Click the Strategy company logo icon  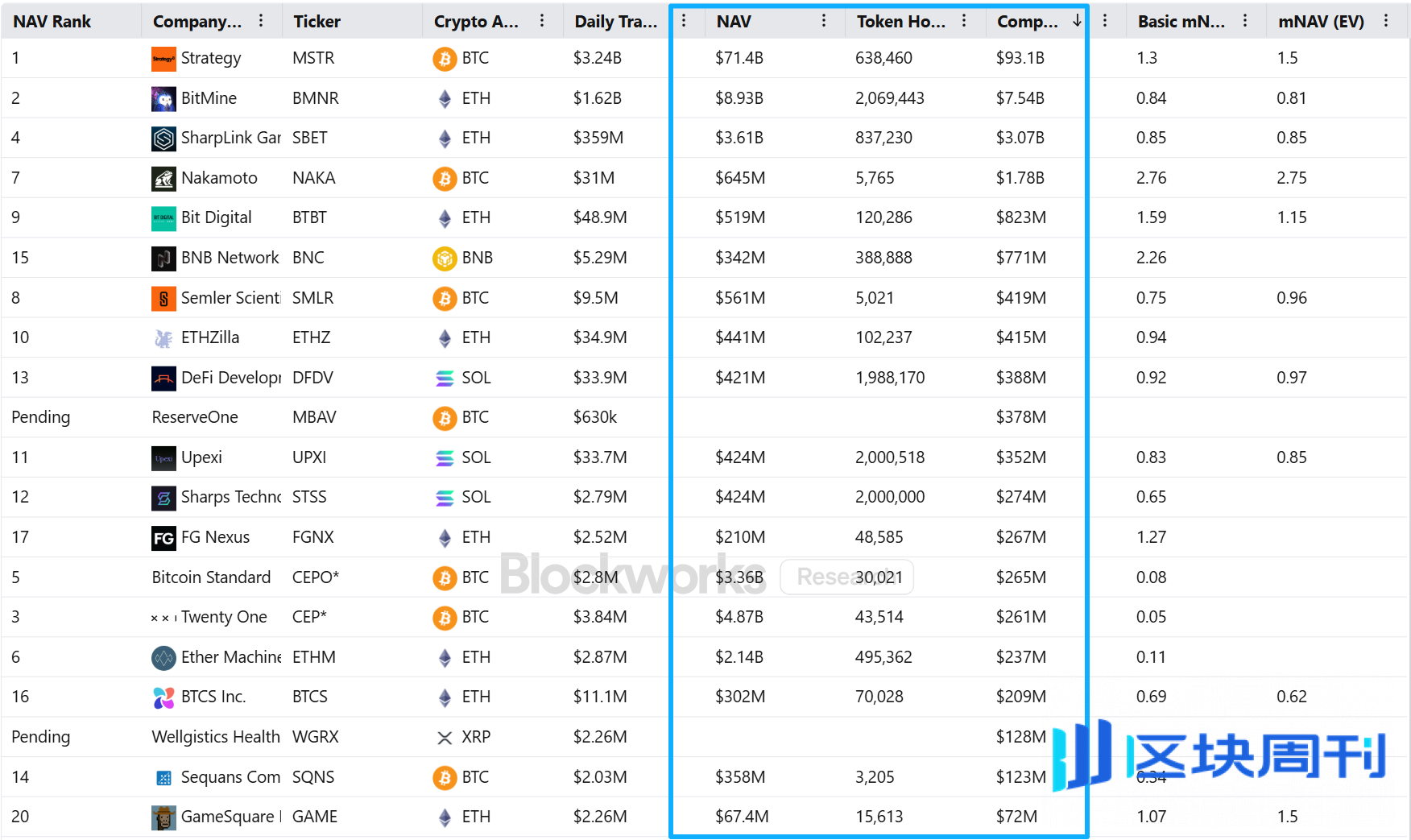click(x=163, y=59)
